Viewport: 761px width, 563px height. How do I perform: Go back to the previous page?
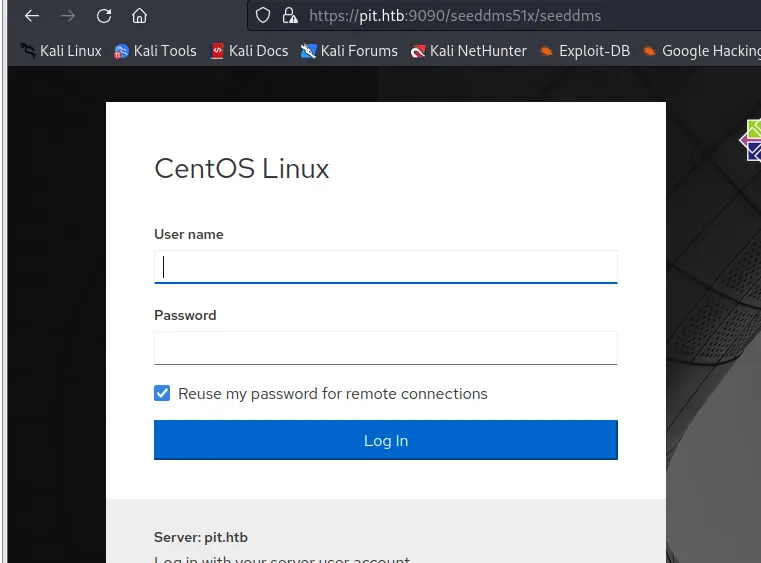click(32, 16)
